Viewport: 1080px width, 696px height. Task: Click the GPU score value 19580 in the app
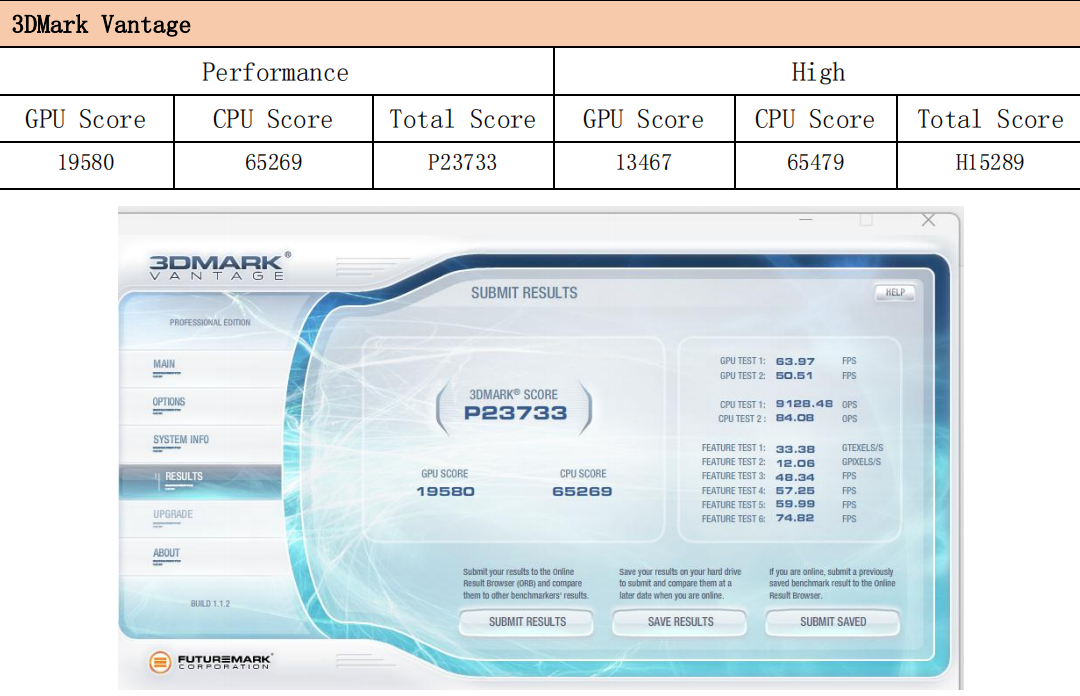[x=445, y=491]
